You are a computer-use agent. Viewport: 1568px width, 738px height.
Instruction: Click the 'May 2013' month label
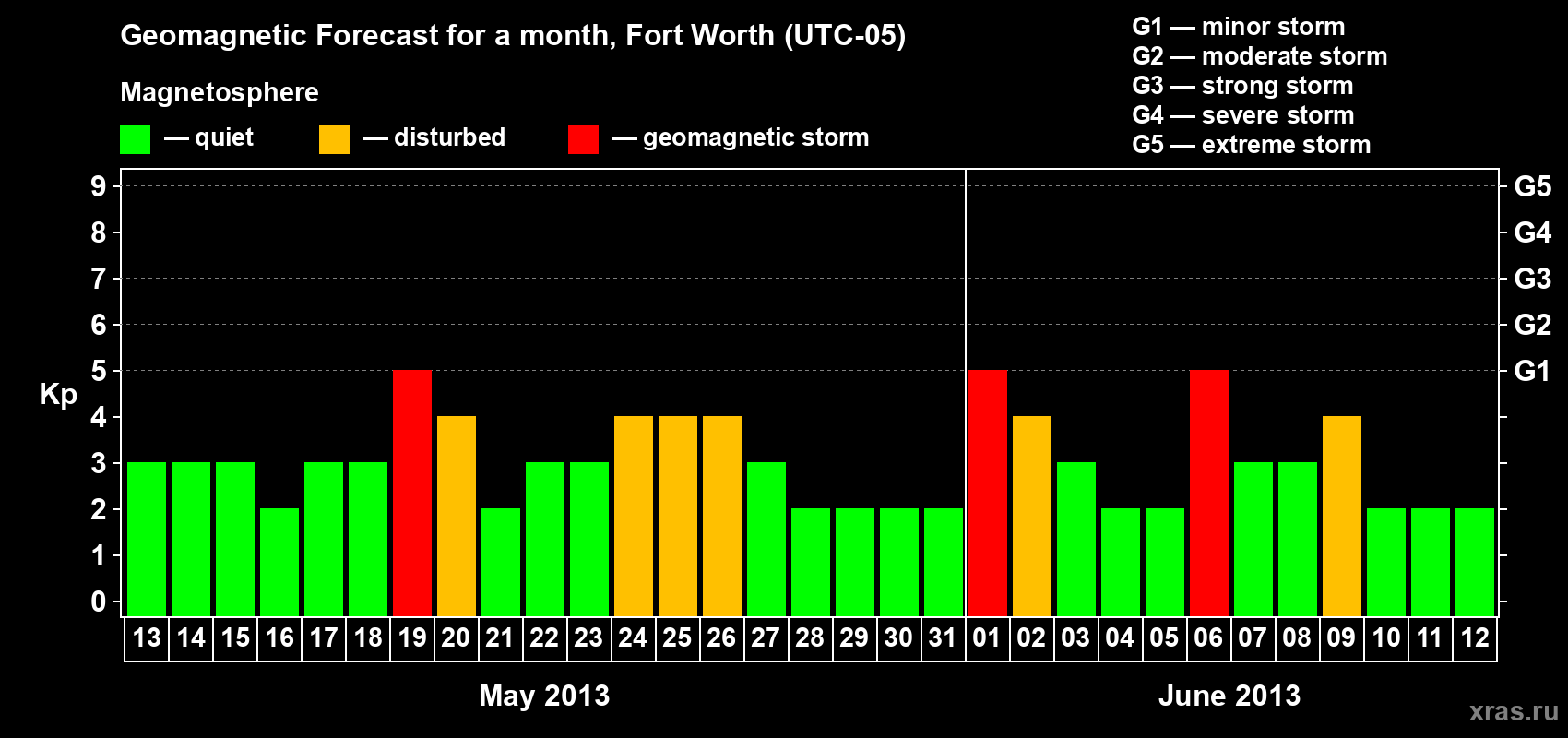544,696
